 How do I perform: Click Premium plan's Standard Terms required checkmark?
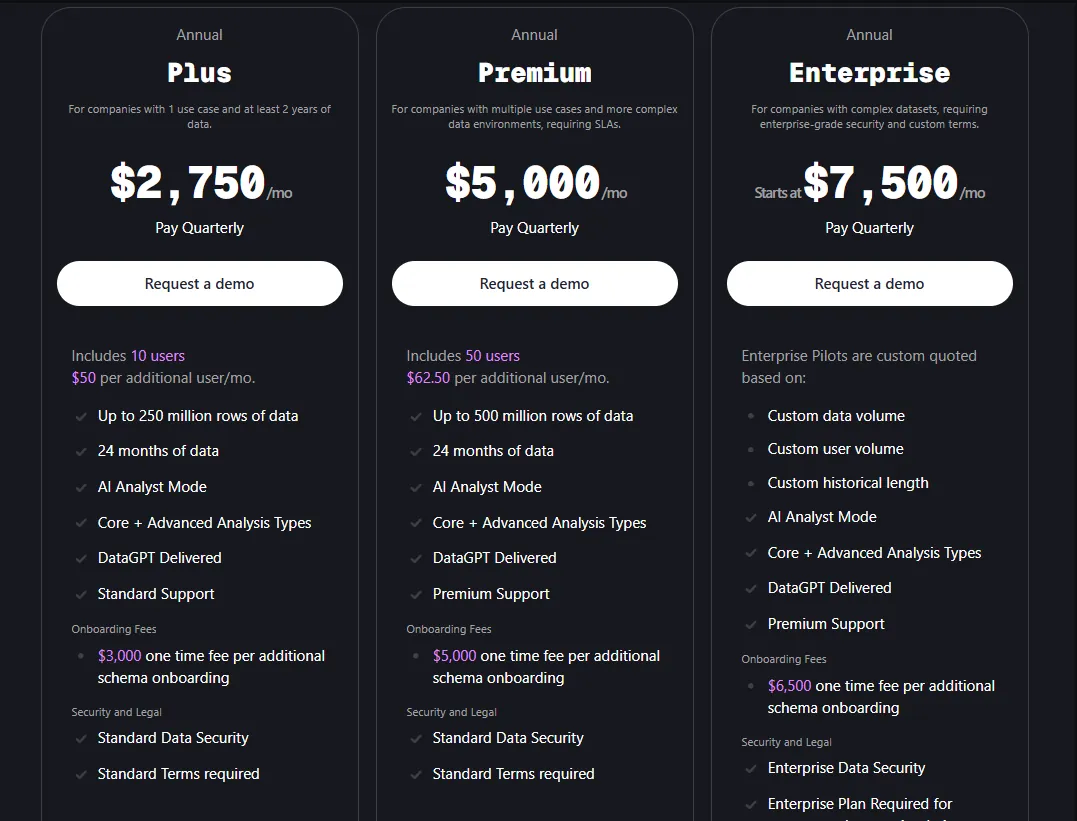point(416,774)
